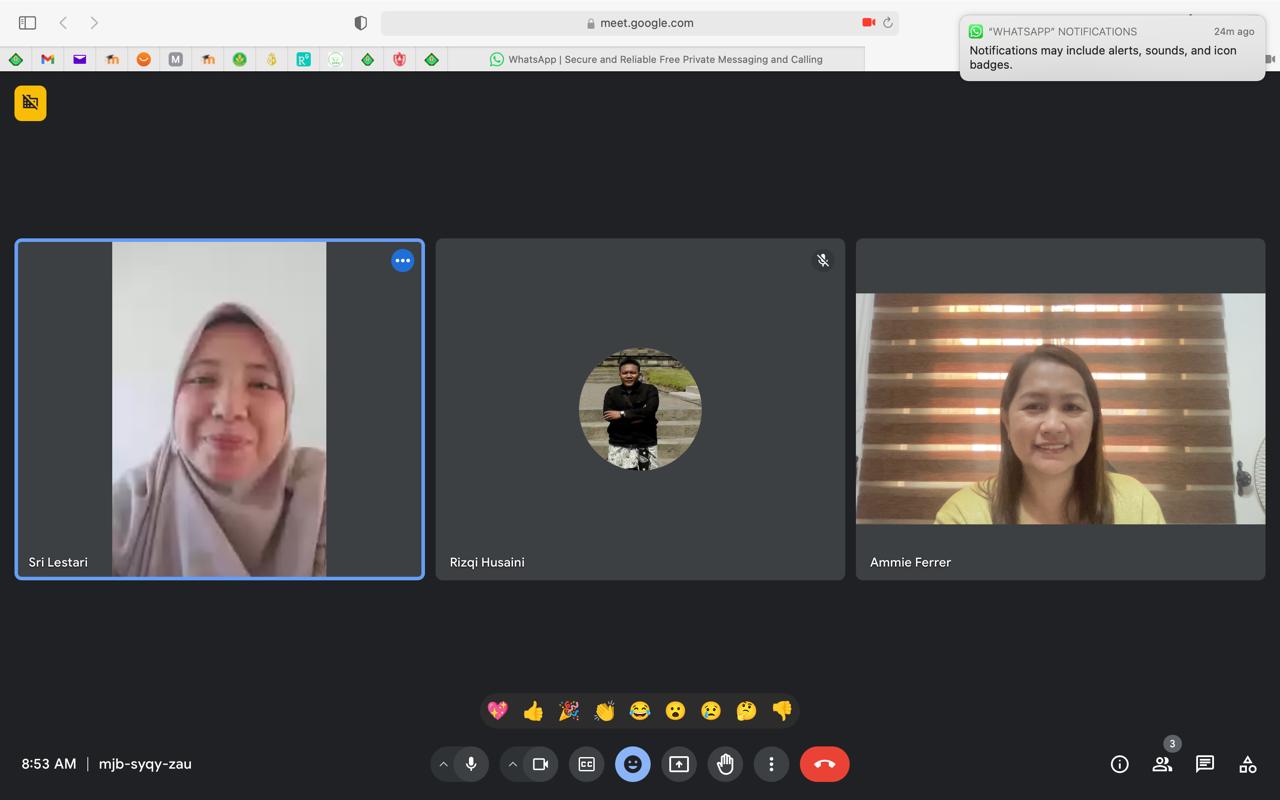
Task: Present your screen now
Action: tap(679, 764)
